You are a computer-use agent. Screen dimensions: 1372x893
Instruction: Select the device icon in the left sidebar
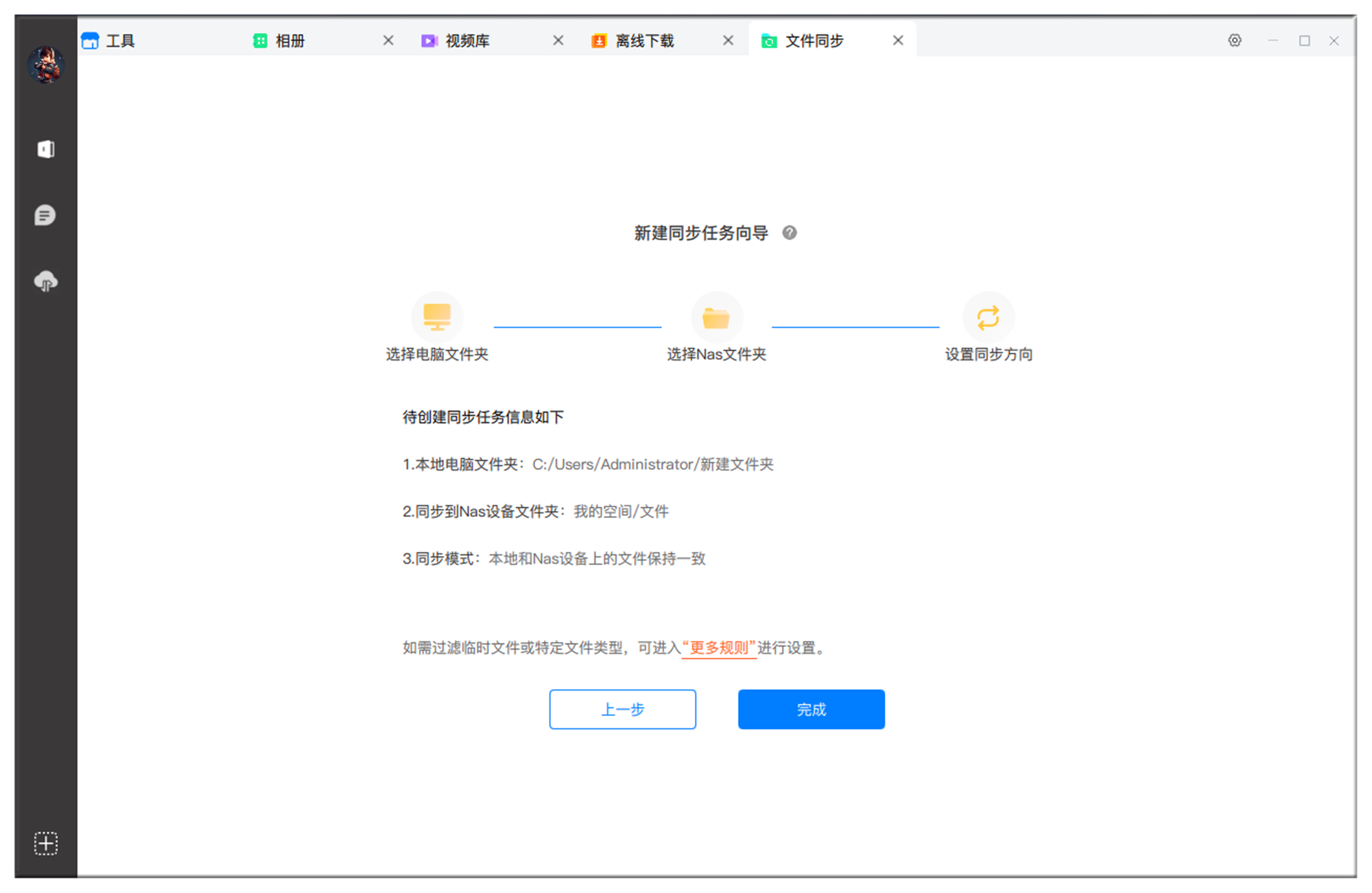click(x=45, y=149)
